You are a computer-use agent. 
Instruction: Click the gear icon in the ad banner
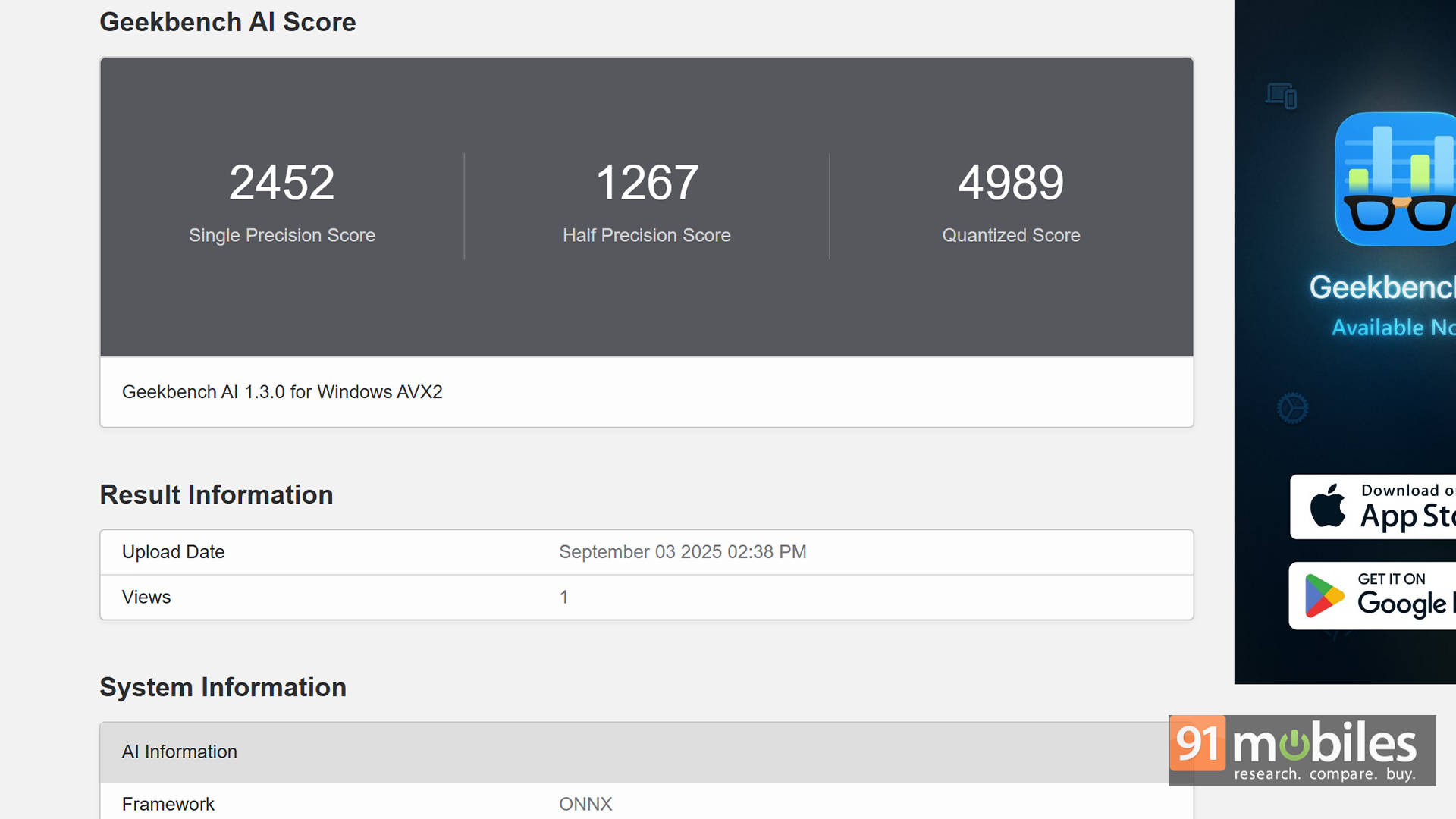point(1292,408)
